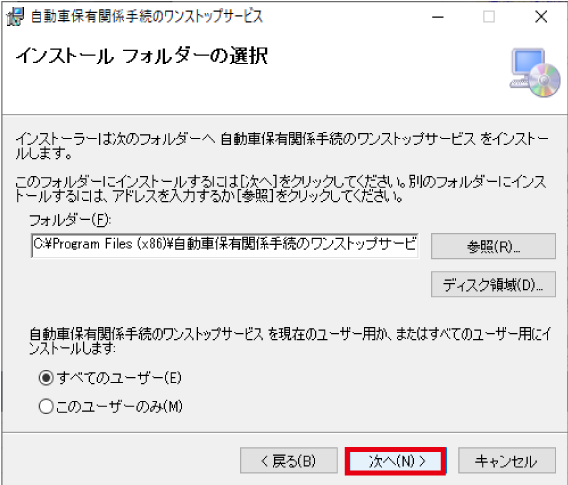The height and width of the screenshot is (485, 568).
Task: Close the installer window
Action: (541, 17)
